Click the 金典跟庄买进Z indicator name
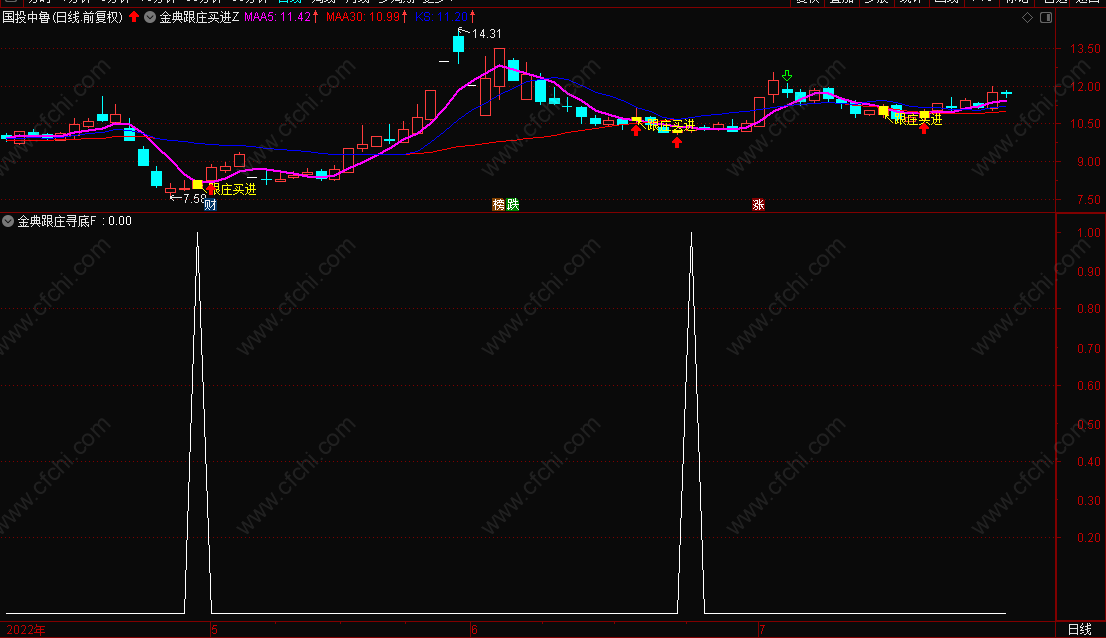 point(199,17)
